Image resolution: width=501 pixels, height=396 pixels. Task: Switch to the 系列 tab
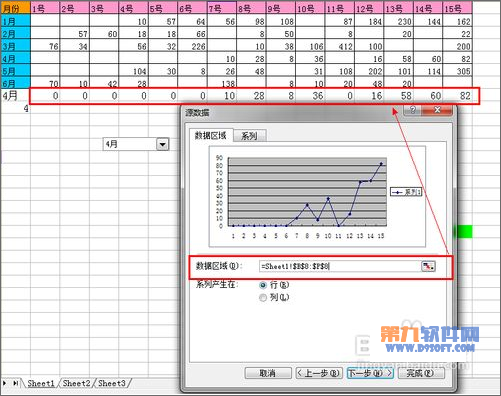pos(249,136)
